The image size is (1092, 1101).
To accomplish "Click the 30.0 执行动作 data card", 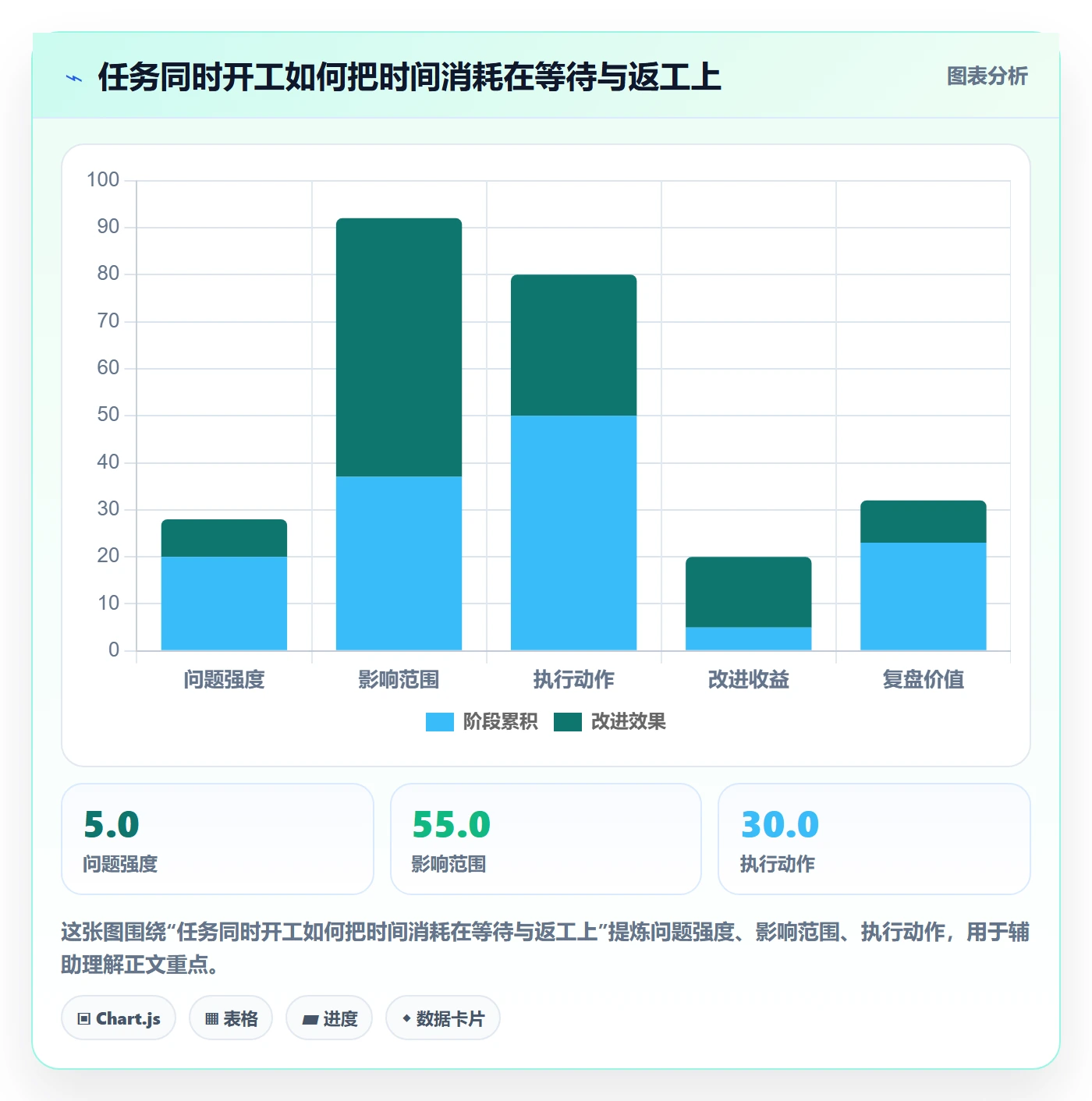I will tap(874, 839).
